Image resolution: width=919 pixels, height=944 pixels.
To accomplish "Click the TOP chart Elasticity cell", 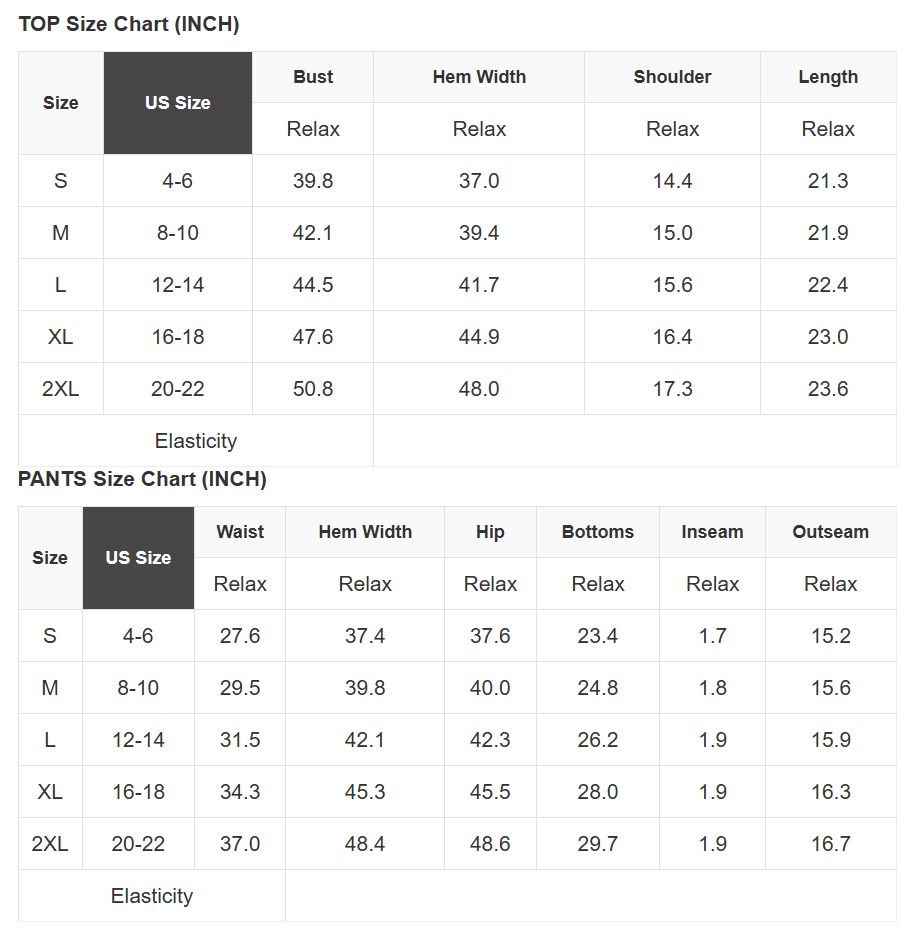I will [196, 441].
